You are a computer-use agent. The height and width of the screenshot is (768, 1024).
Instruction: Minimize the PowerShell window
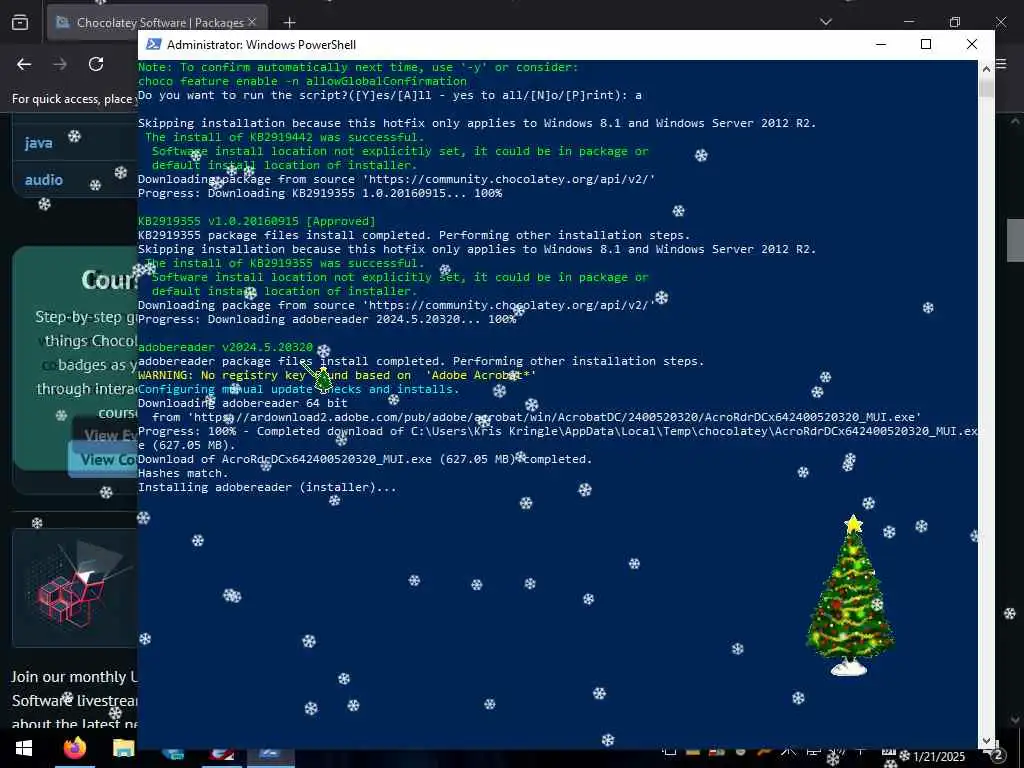[881, 44]
